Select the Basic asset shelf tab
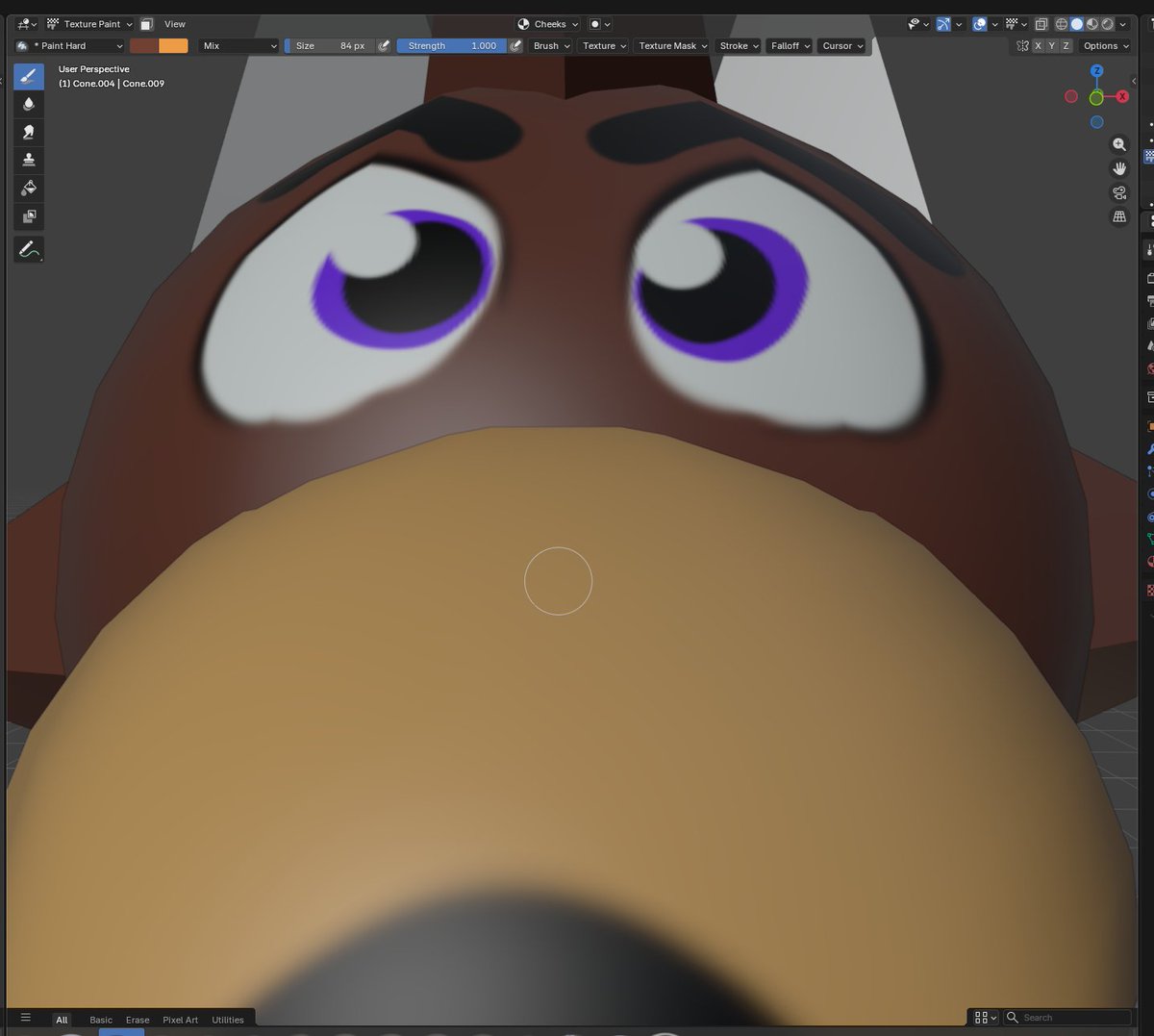 [101, 1020]
